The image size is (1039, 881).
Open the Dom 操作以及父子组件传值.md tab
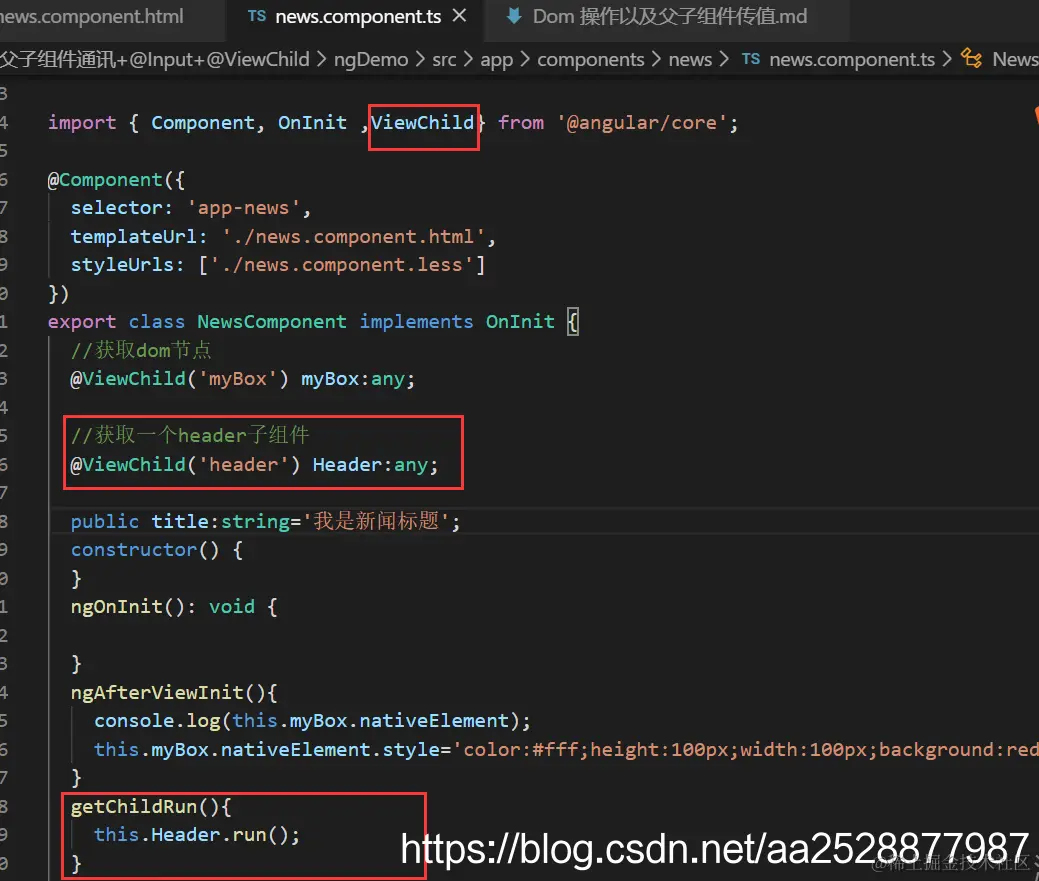[x=668, y=17]
